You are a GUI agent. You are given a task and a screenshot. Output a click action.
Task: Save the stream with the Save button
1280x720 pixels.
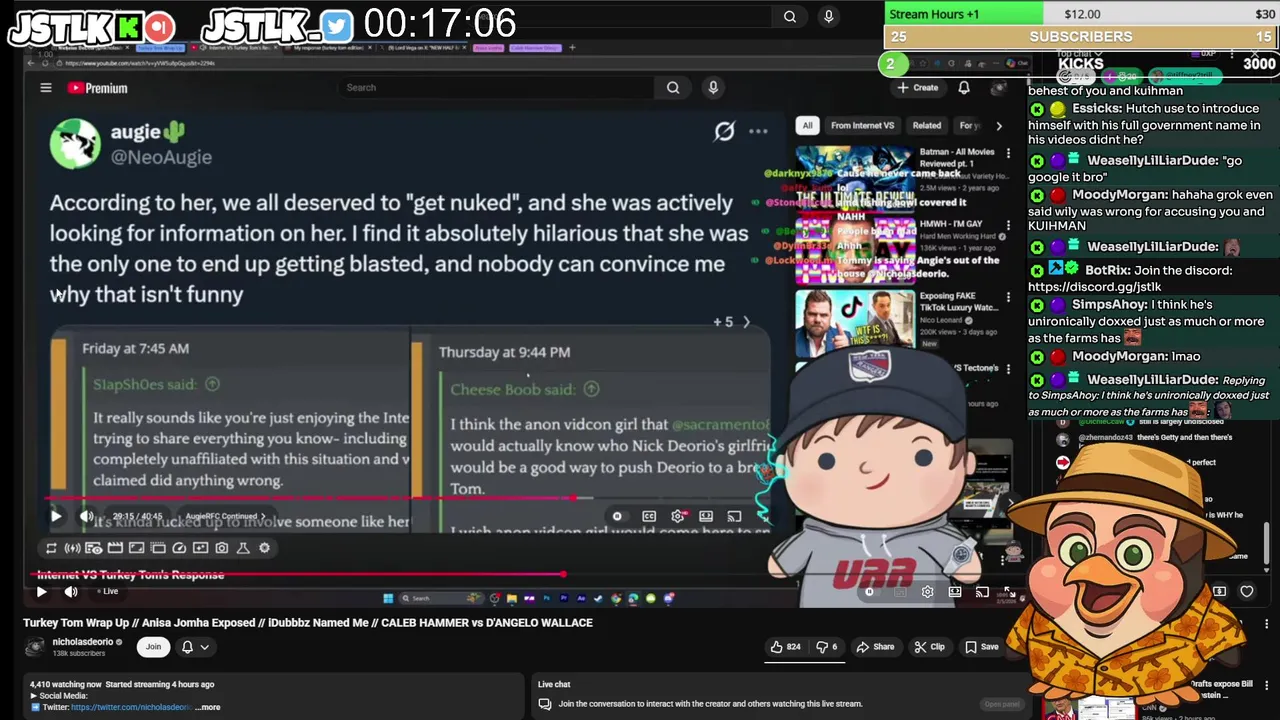coord(981,647)
